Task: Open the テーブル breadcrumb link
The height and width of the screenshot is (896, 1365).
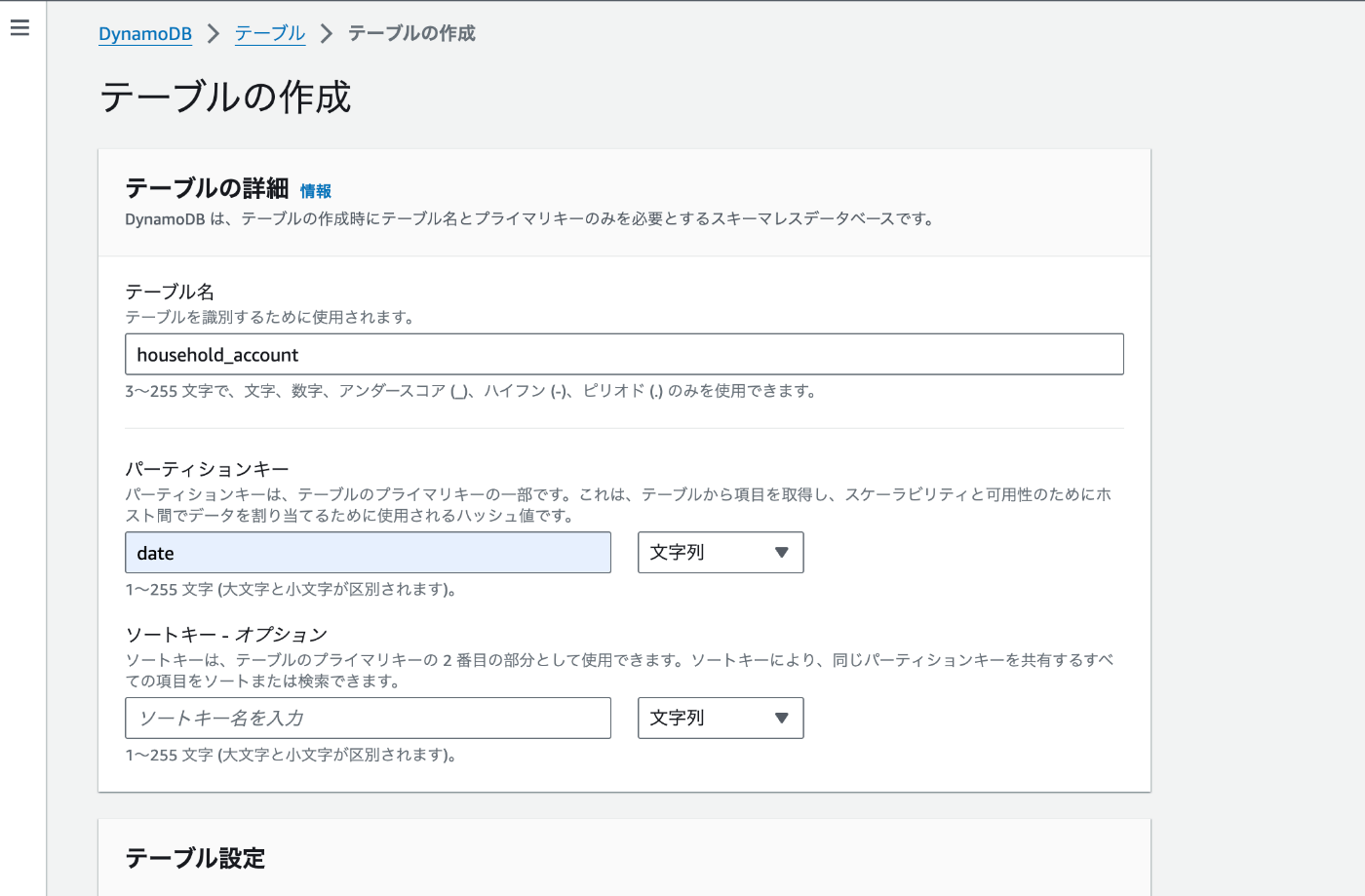Action: click(x=270, y=33)
